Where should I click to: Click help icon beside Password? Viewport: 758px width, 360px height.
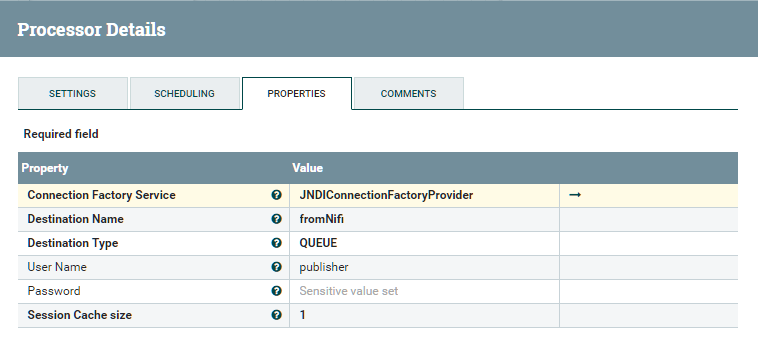(277, 291)
